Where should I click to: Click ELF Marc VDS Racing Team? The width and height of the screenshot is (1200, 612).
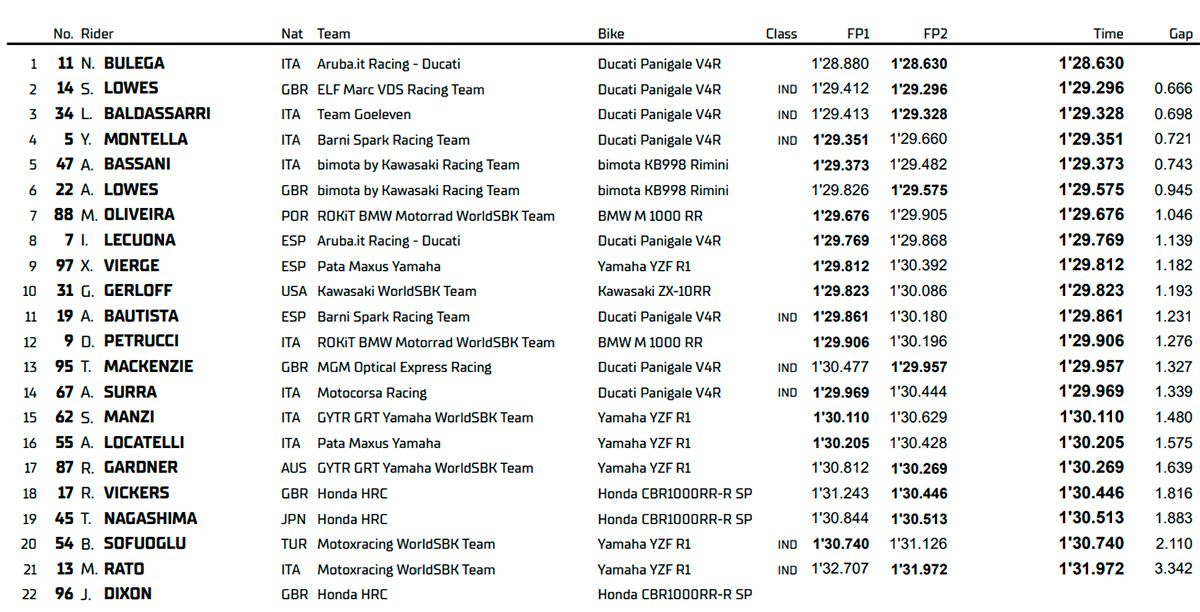click(x=400, y=89)
